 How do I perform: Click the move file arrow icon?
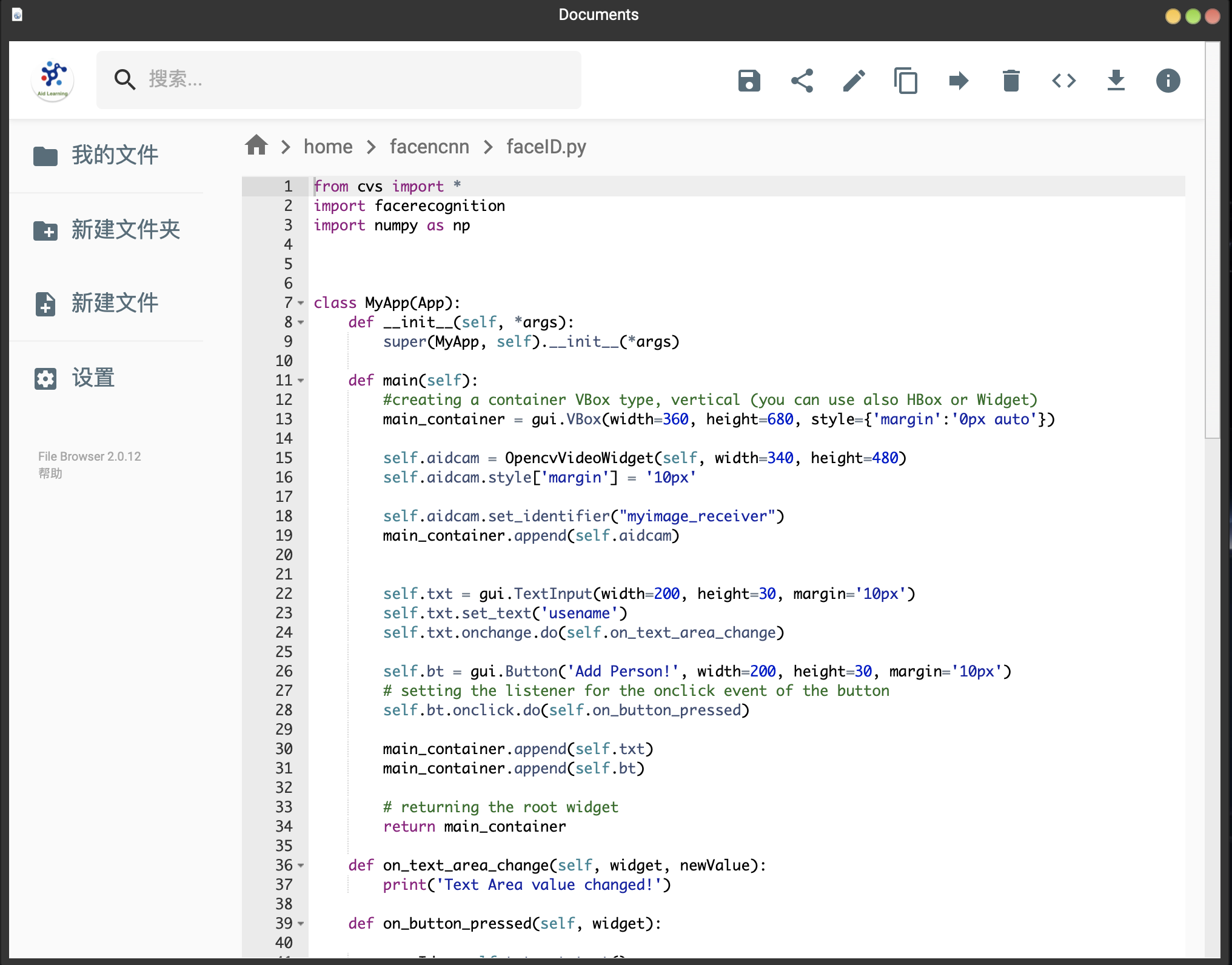coord(959,81)
